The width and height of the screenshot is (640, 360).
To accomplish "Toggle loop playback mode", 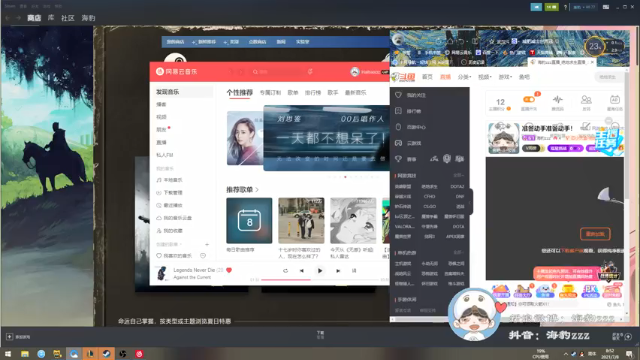I will point(285,271).
